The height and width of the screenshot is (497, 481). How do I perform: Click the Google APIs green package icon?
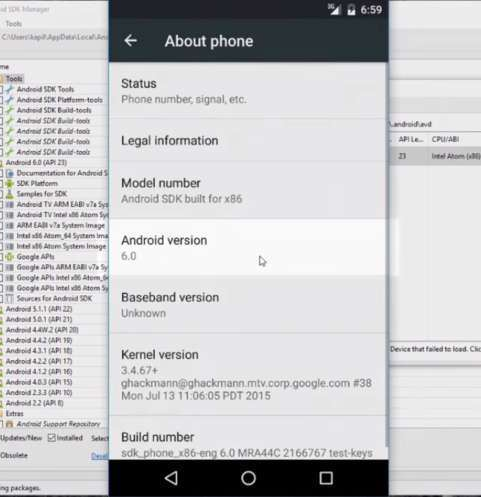(10, 257)
